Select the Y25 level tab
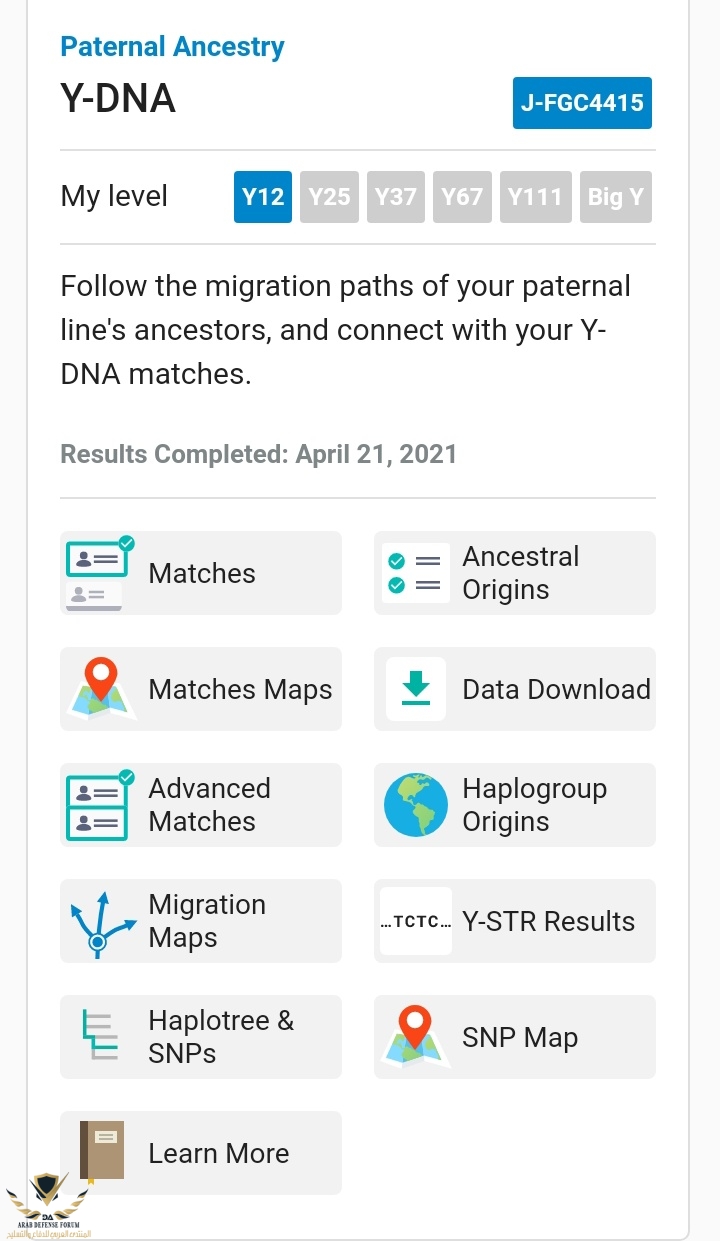The height and width of the screenshot is (1241, 720). (329, 196)
